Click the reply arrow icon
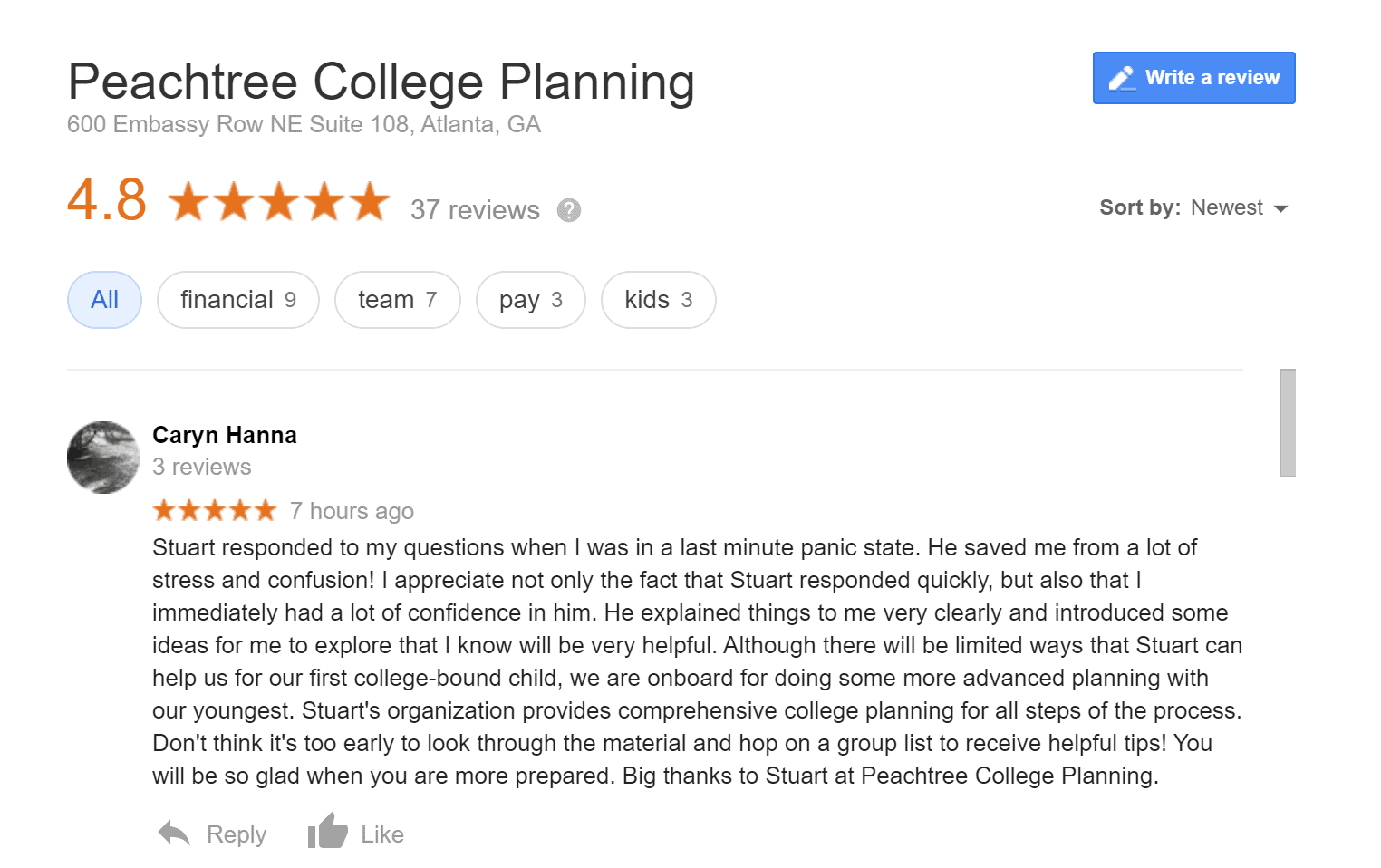This screenshot has width=1381, height=868. (174, 833)
